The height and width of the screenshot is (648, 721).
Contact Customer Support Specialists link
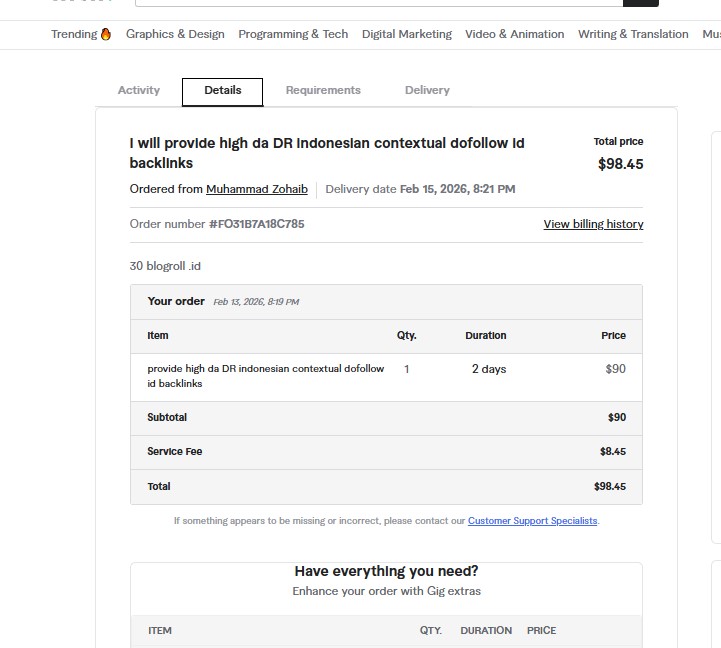pos(532,521)
